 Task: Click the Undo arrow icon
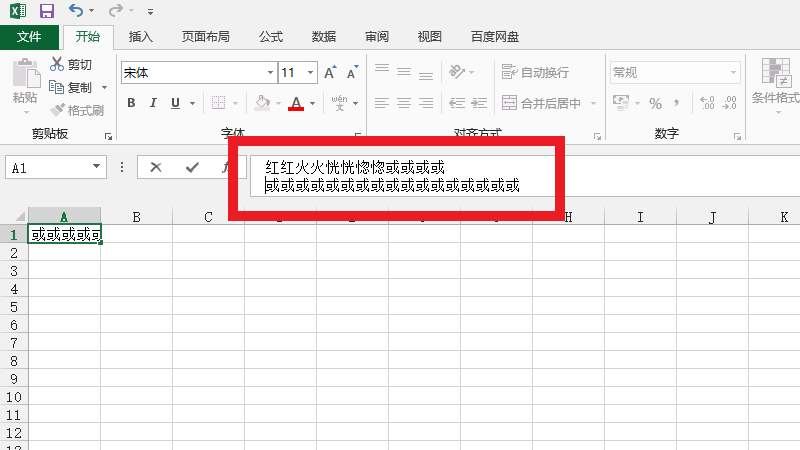coord(76,11)
